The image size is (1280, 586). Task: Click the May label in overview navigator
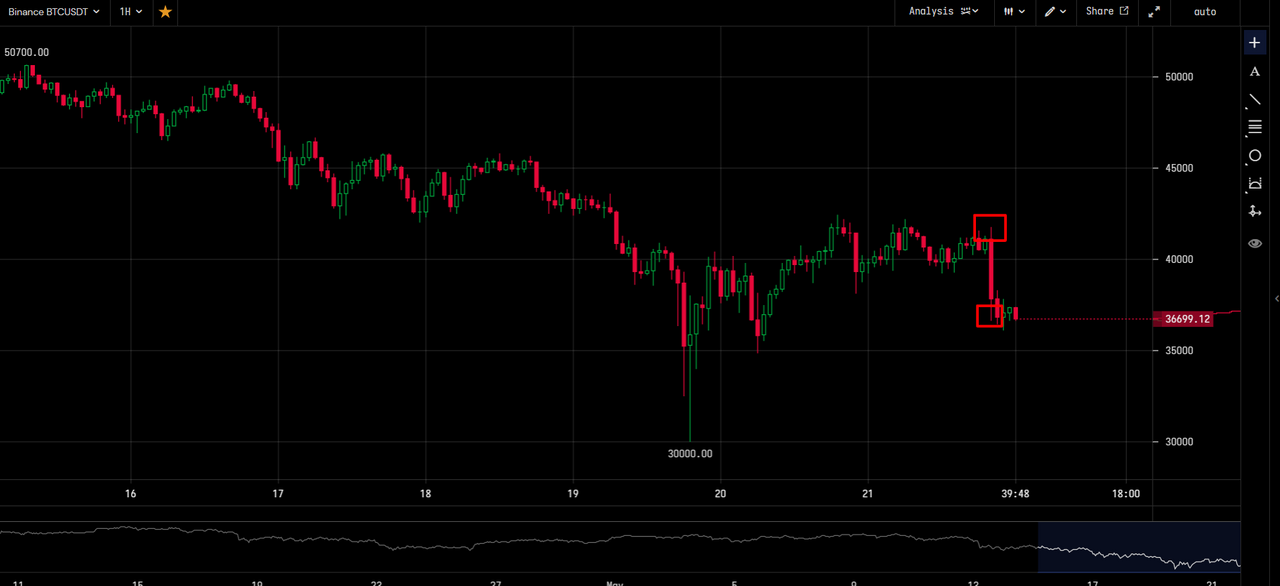click(616, 581)
